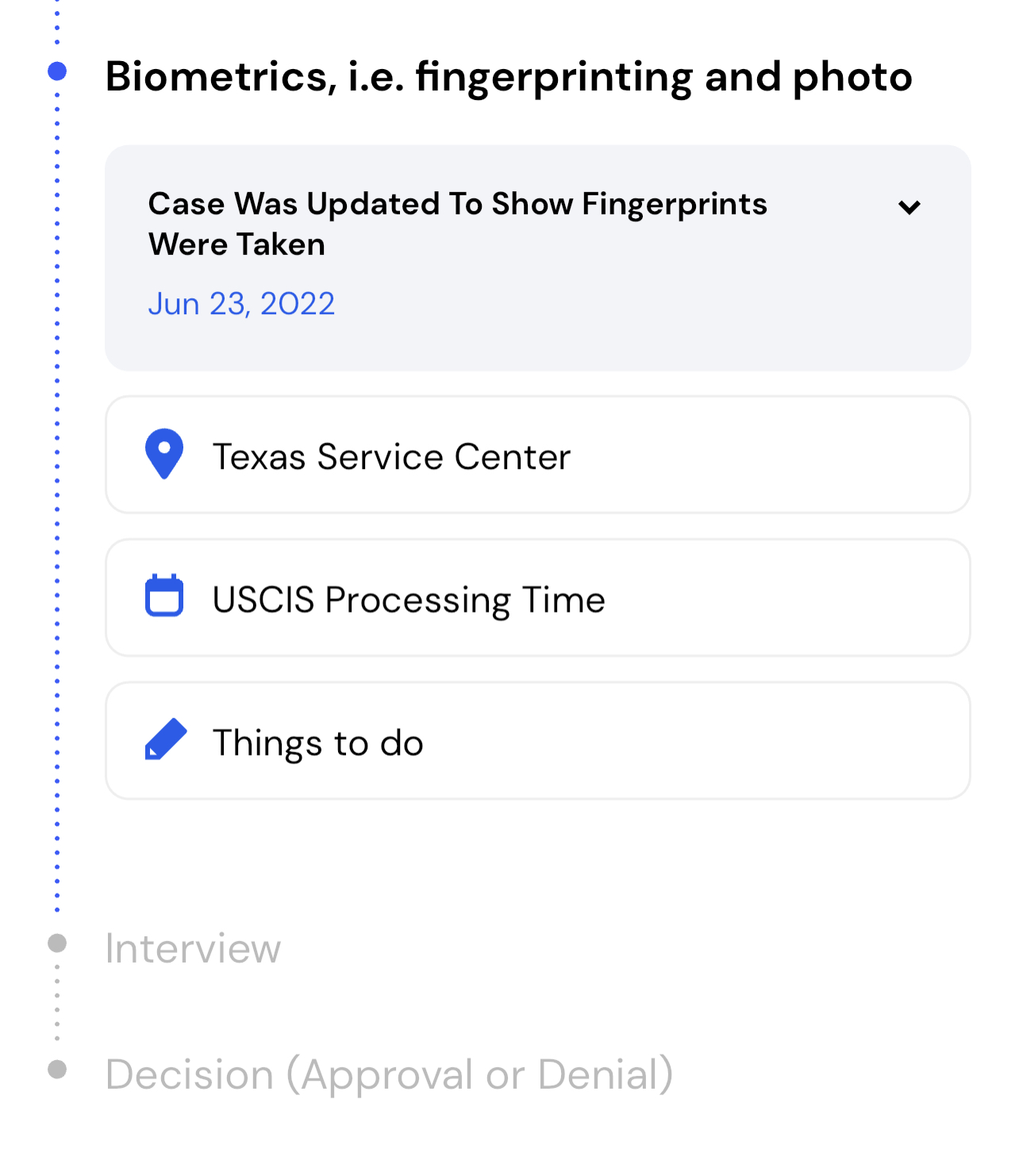The image size is (1019, 1176).
Task: Jump to the Decision (Approval or Denial) label
Action: (389, 1074)
